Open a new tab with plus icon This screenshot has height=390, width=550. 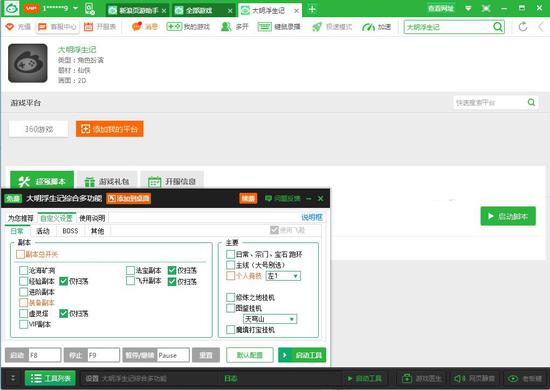(312, 9)
